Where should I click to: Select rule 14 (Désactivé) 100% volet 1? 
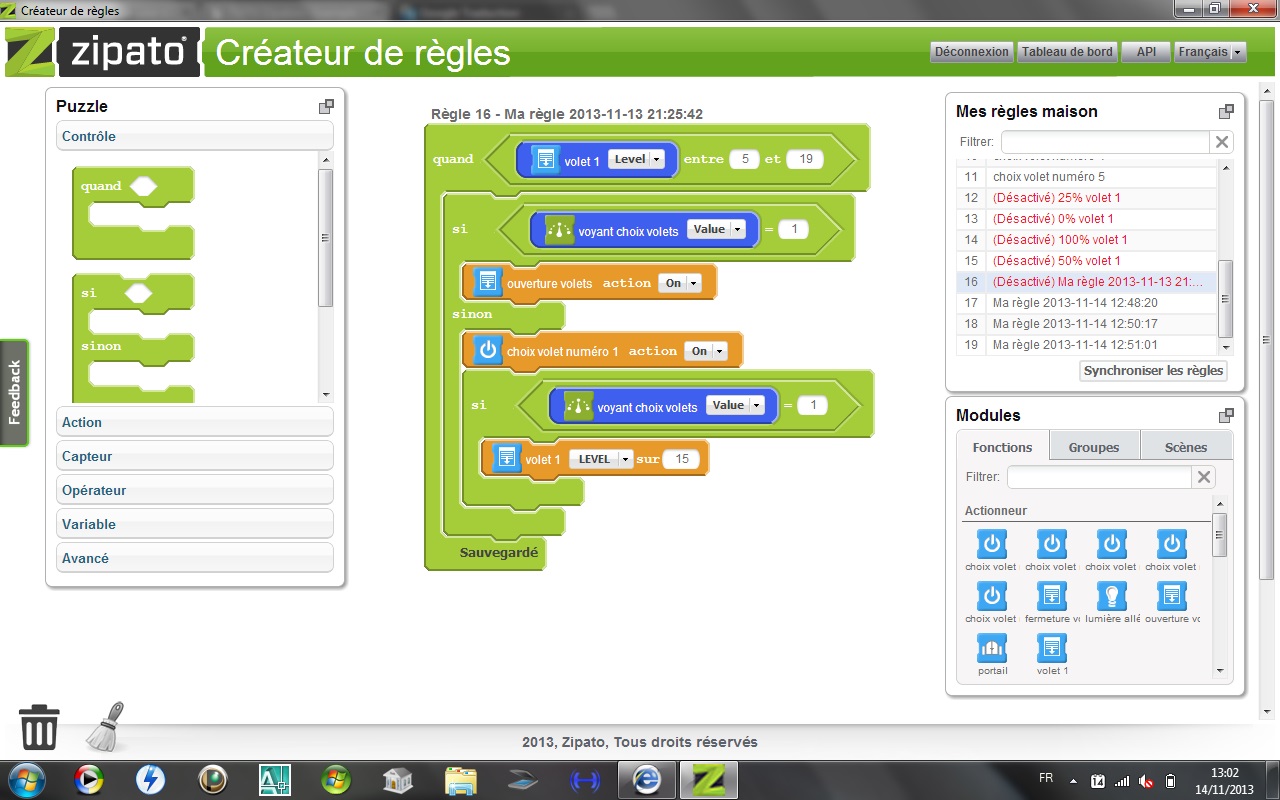pos(1086,240)
